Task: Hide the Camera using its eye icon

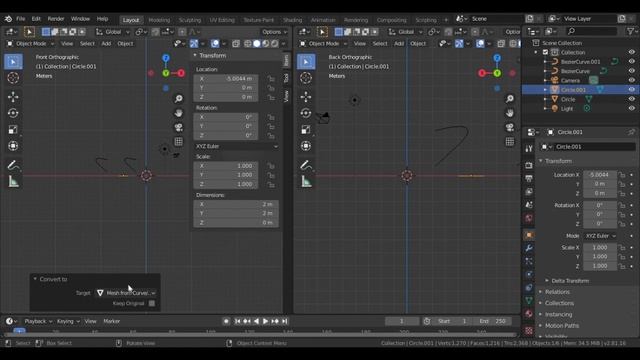Action: (631, 80)
